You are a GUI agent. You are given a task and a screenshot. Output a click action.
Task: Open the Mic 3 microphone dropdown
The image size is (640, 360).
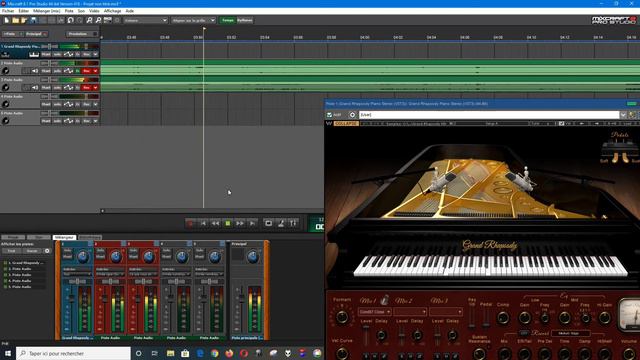click(x=446, y=312)
